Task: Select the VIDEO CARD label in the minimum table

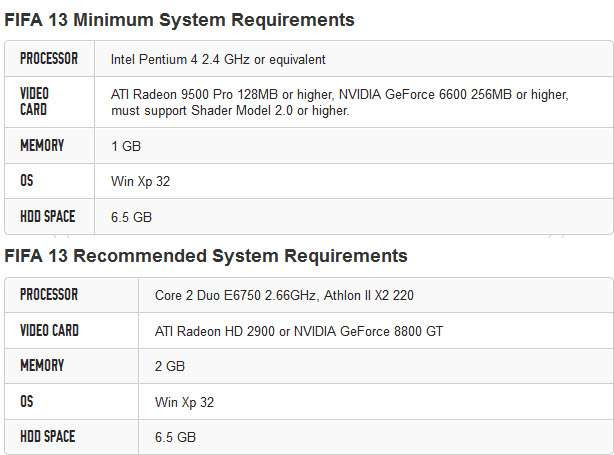Action: 34,101
